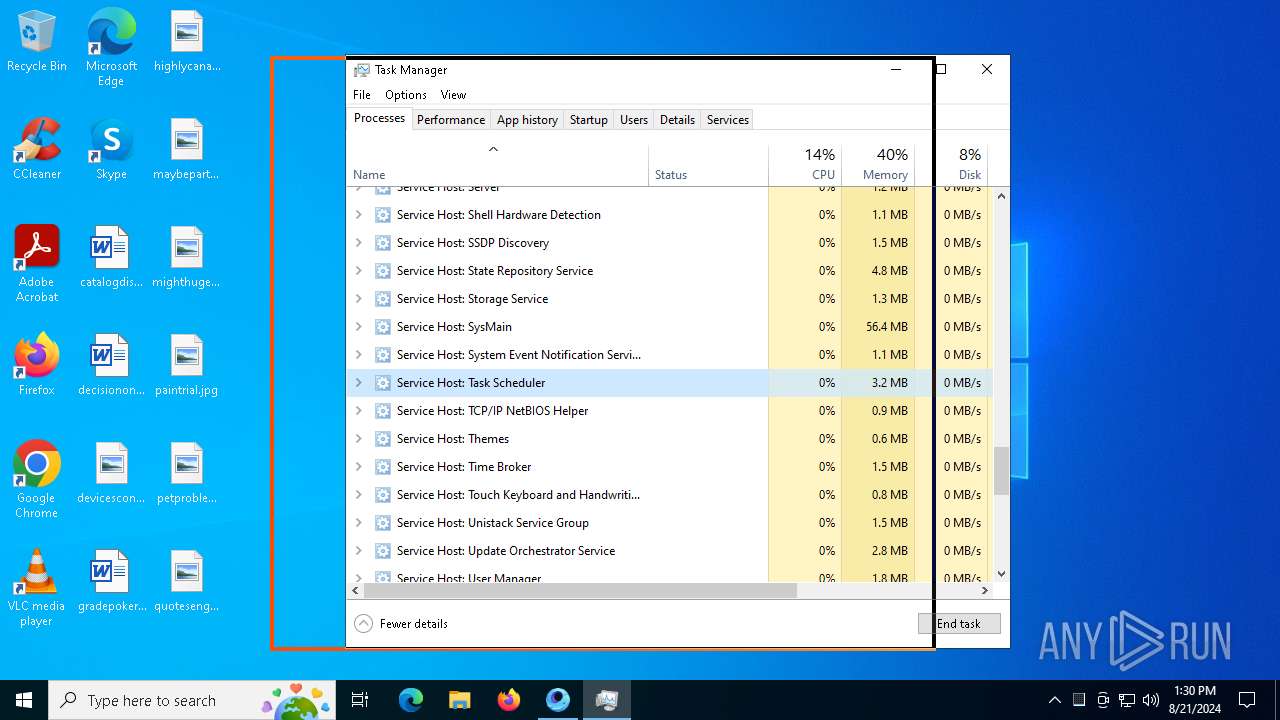The image size is (1280, 720).
Task: Select Service Host: Unistack Service Group row
Action: (x=669, y=523)
